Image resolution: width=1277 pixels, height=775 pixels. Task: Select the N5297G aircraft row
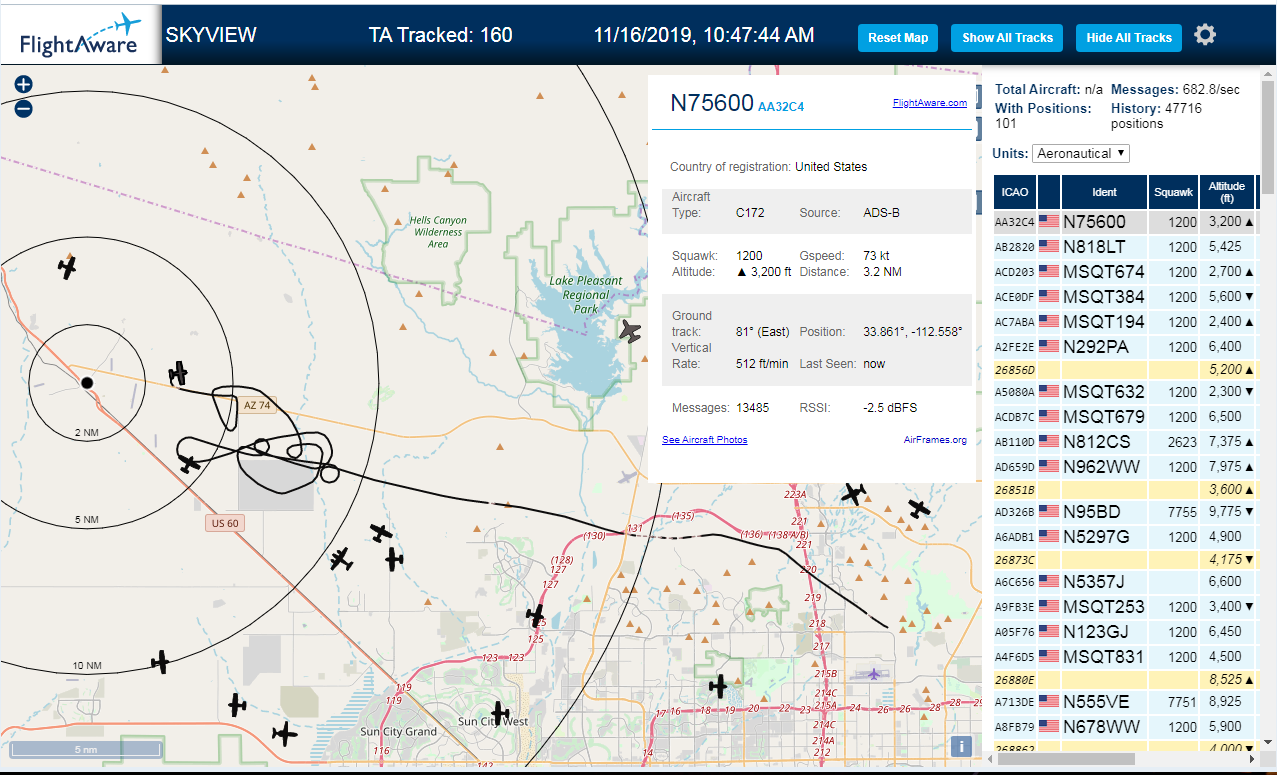coord(1125,537)
